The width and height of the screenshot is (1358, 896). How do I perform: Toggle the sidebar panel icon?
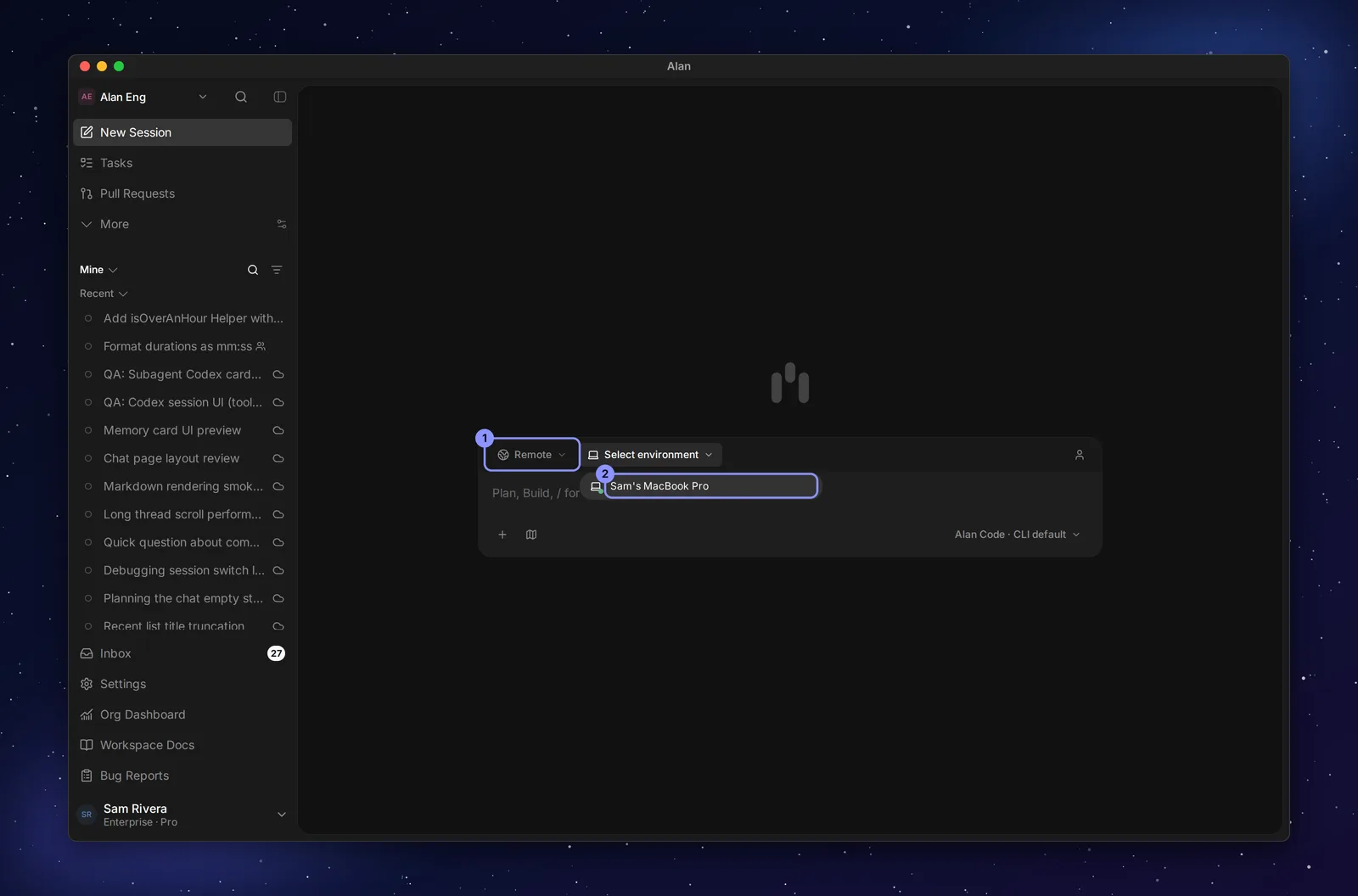click(280, 97)
